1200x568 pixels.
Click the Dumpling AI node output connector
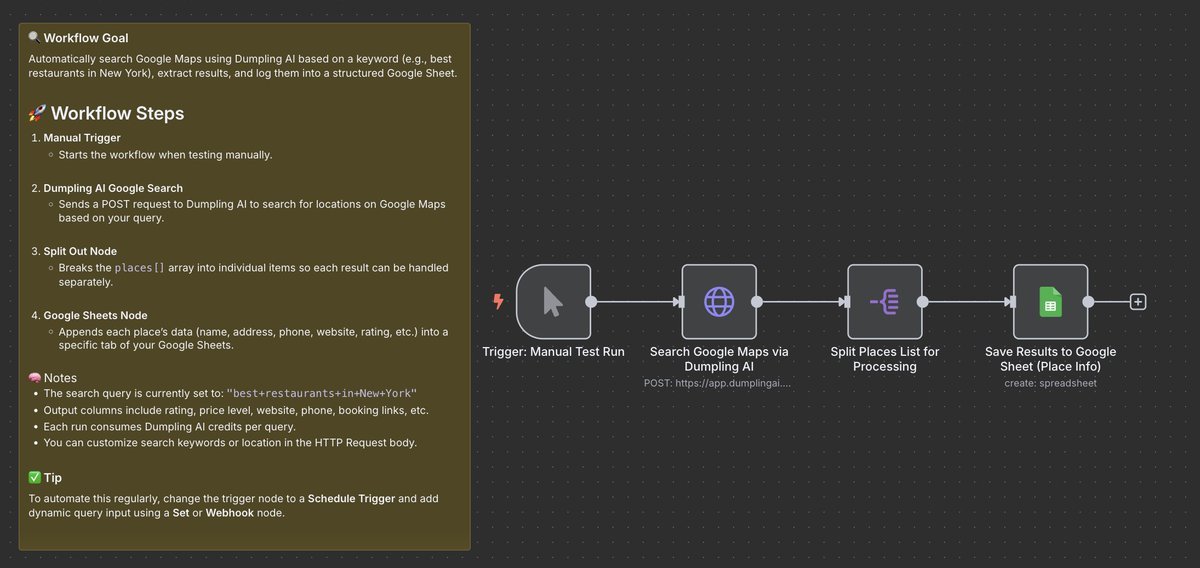coord(757,301)
